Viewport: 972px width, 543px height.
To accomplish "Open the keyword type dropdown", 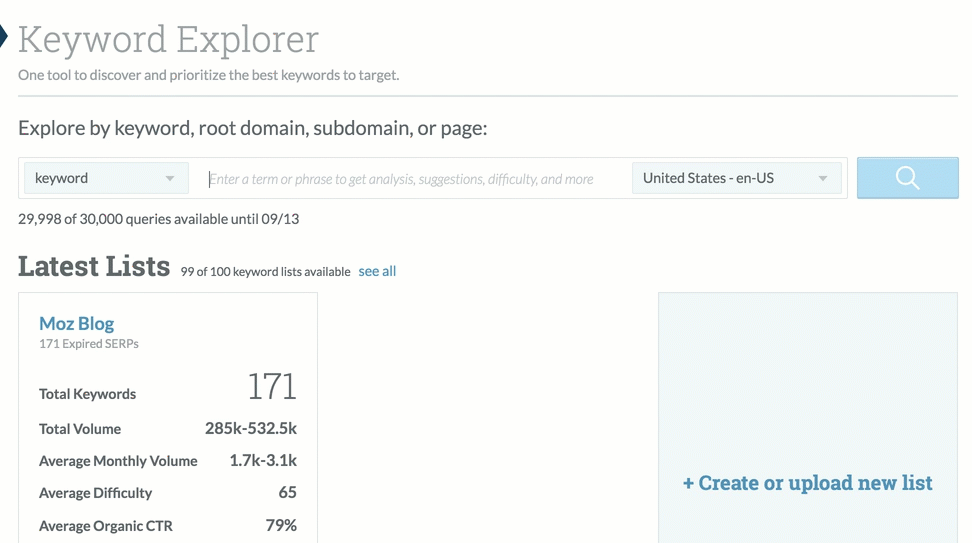I will click(104, 178).
